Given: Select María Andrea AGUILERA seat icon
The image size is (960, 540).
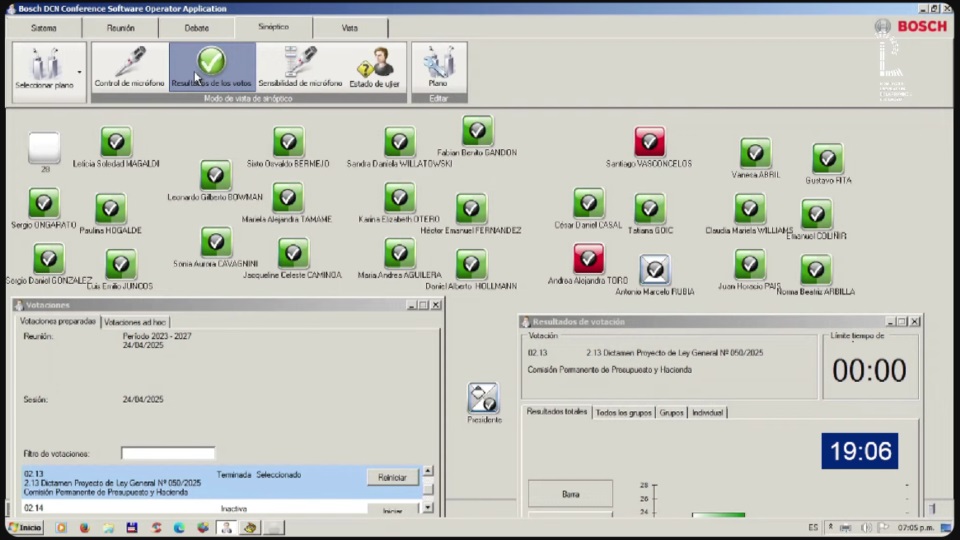Looking at the screenshot, I should [x=399, y=253].
